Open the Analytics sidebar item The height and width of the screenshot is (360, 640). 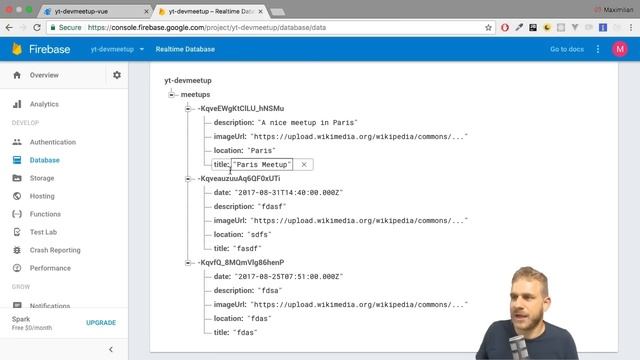point(44,104)
